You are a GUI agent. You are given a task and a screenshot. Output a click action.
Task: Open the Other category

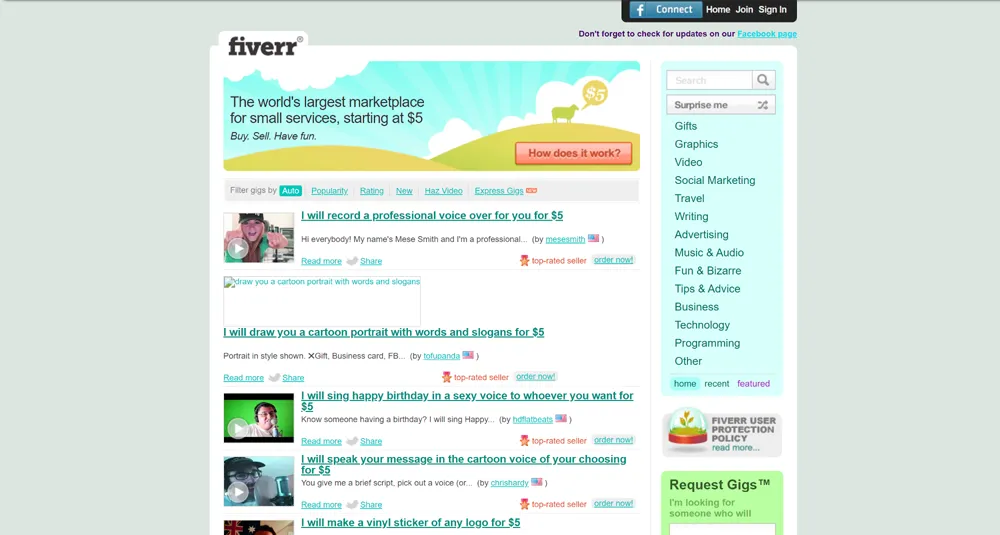click(688, 361)
